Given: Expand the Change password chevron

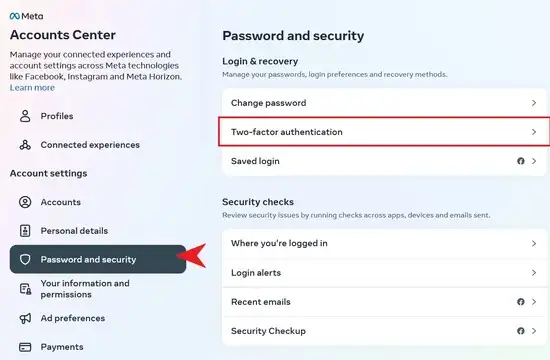Looking at the screenshot, I should tap(534, 103).
